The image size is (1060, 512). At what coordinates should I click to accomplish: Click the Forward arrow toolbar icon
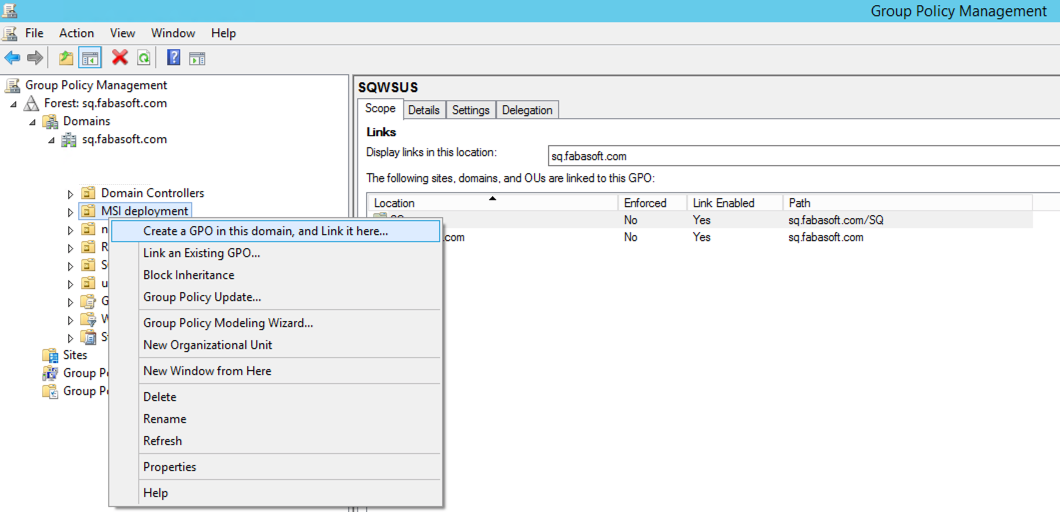pos(35,58)
